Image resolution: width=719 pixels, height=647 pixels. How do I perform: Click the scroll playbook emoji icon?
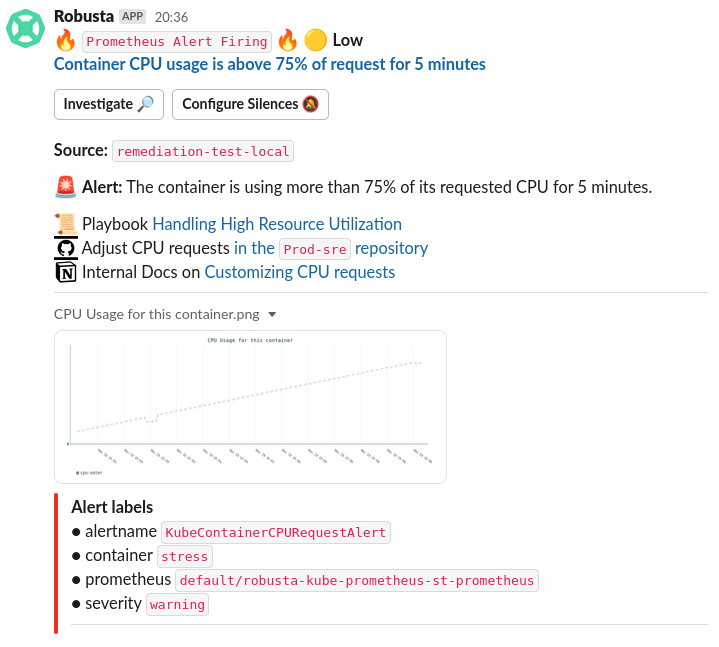(x=66, y=224)
